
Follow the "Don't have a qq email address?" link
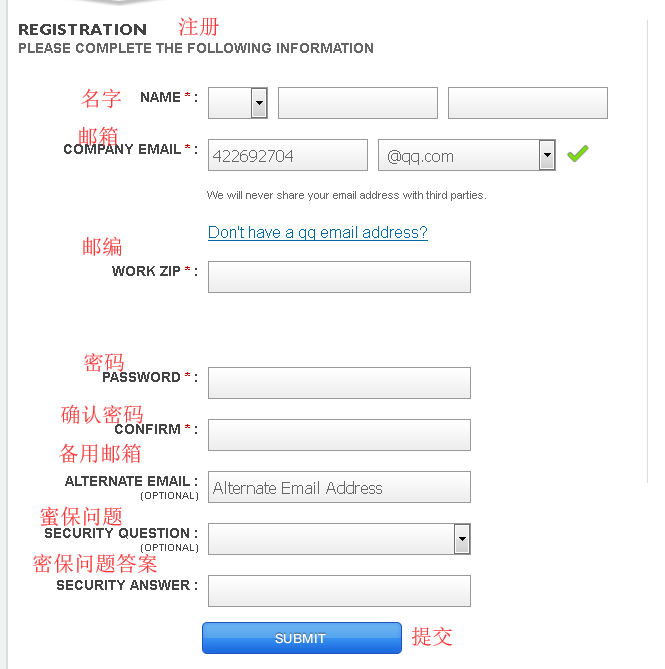pos(318,233)
